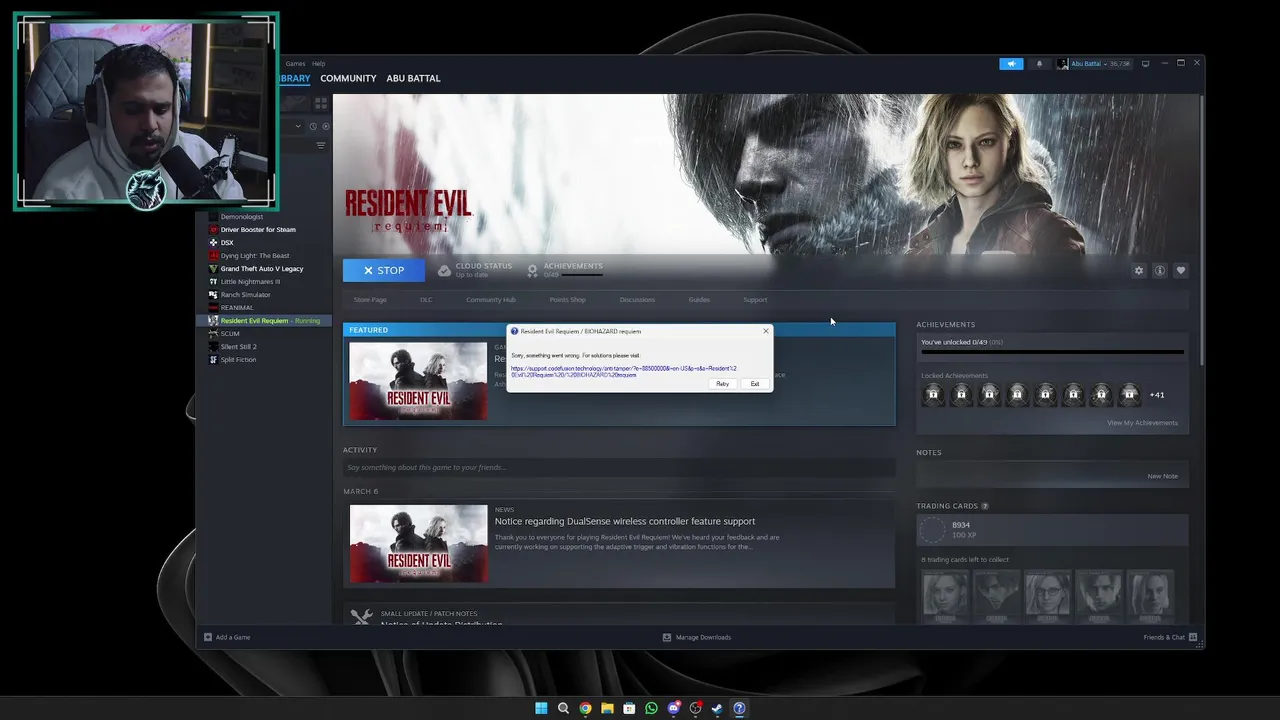Select SCUM in library list

click(230, 334)
